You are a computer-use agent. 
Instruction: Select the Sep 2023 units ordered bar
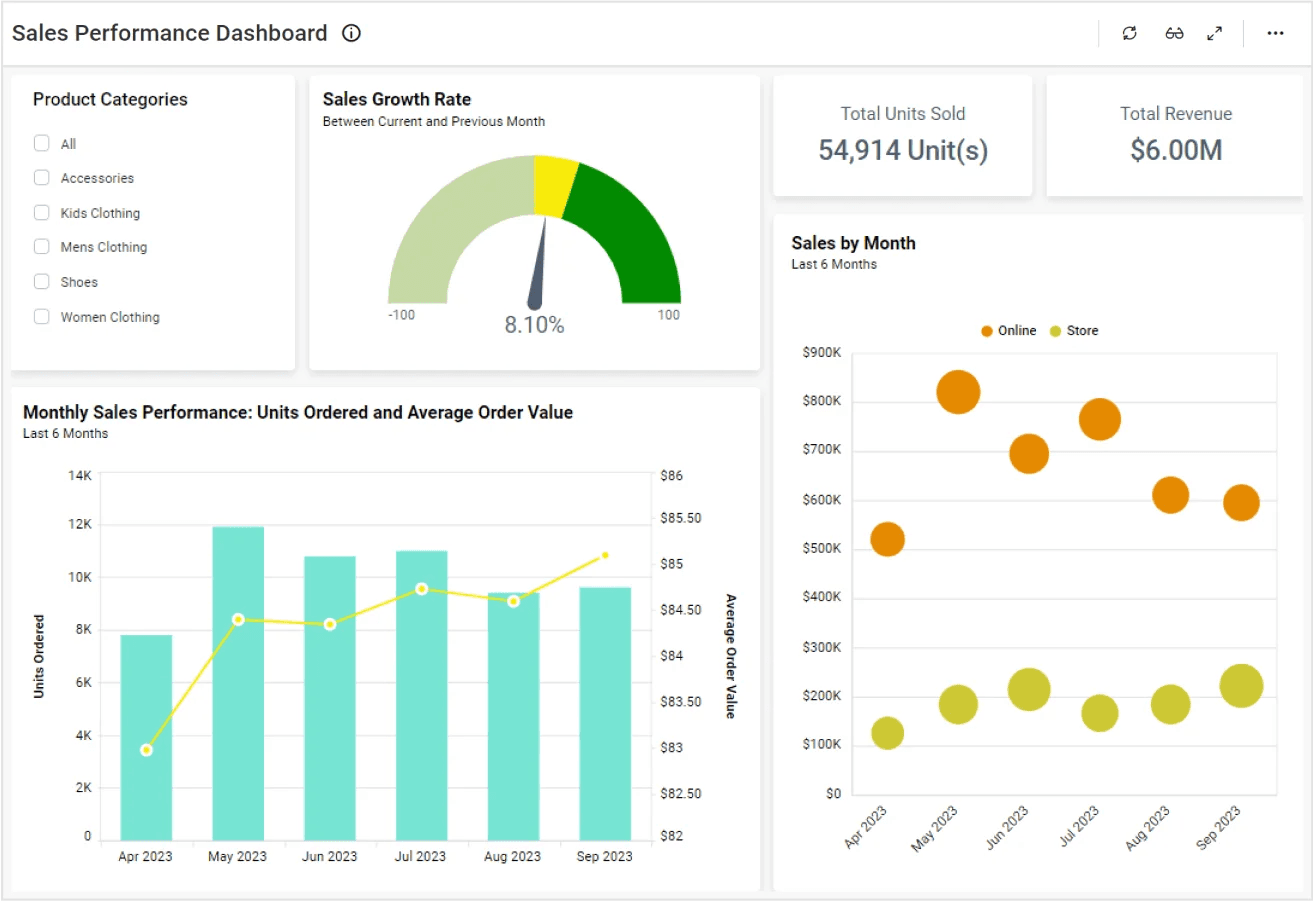click(x=605, y=713)
